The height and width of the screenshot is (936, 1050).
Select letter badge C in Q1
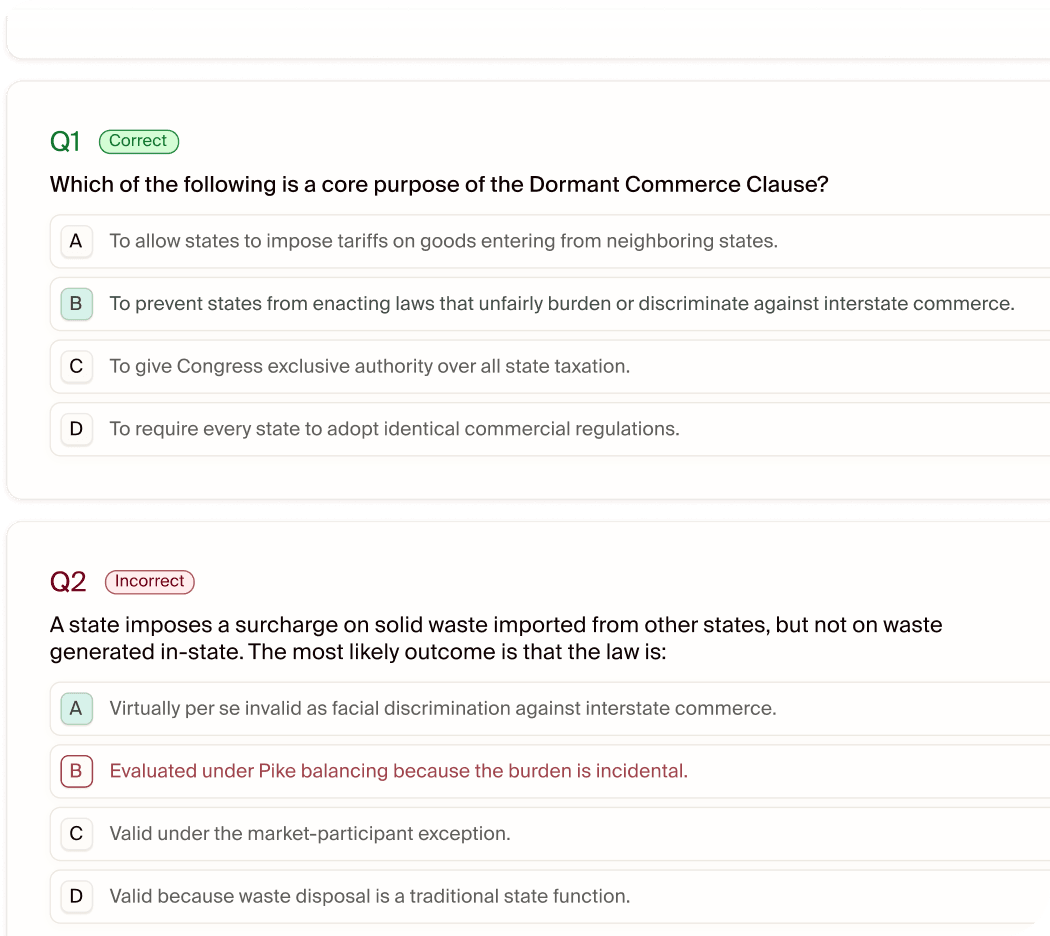tap(76, 366)
